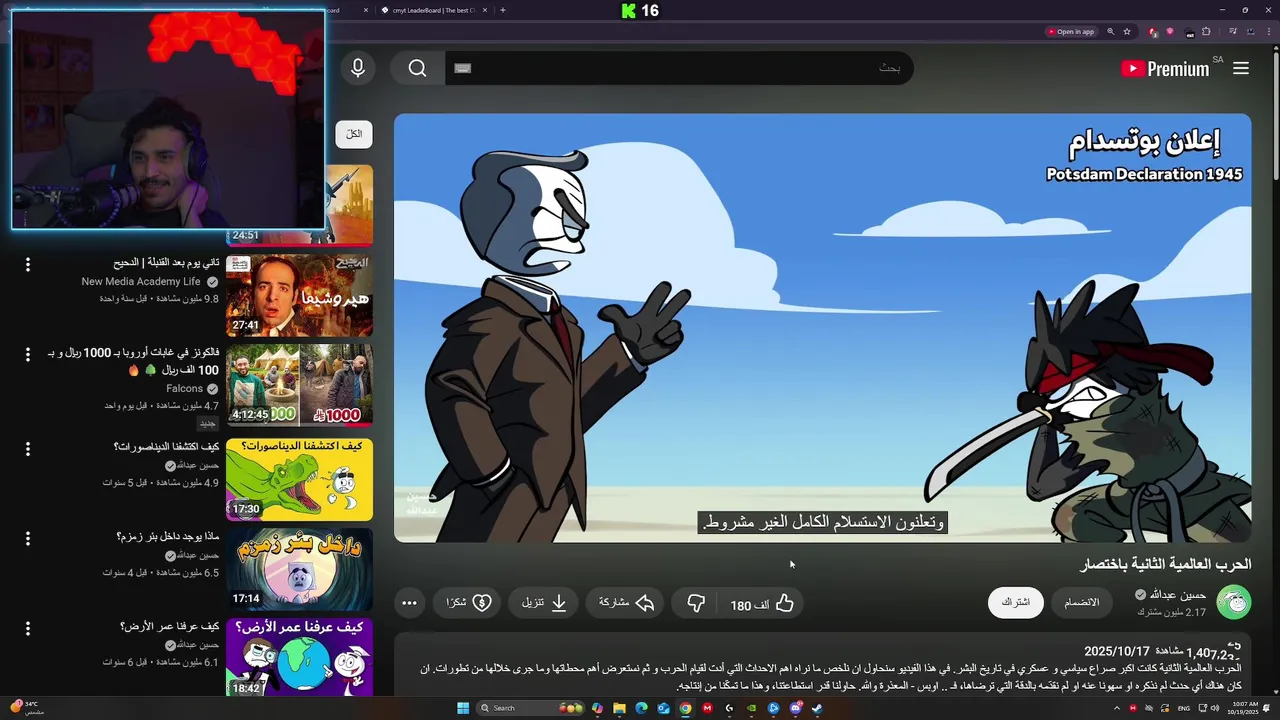The width and height of the screenshot is (1280, 720).
Task: Open a new browser tab
Action: [x=502, y=10]
